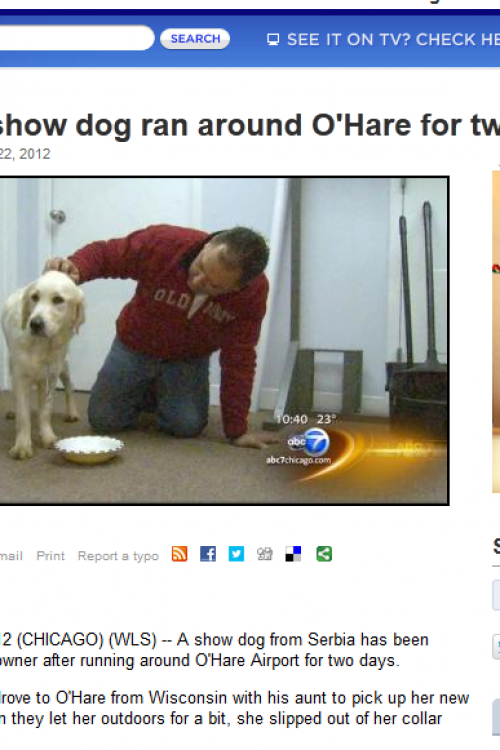The image size is (500, 750).
Task: Click the 'Report a typo' link
Action: (118, 556)
